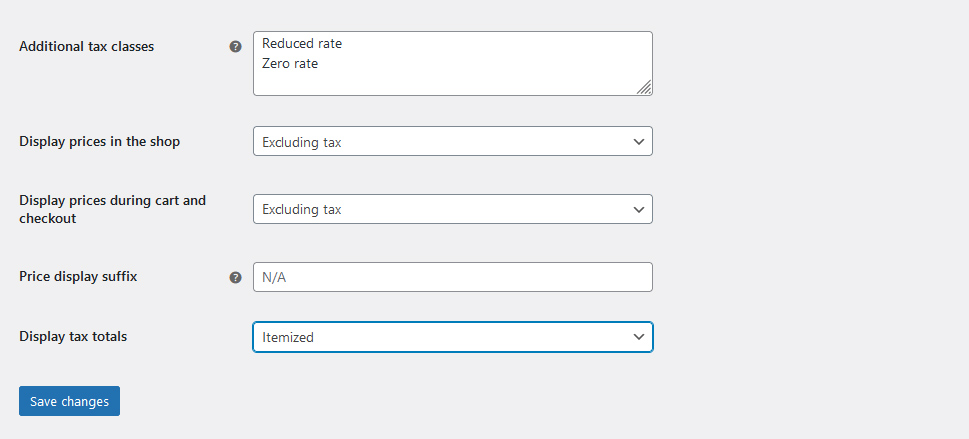Image resolution: width=969 pixels, height=439 pixels.
Task: Open the Display prices in the shop dropdown
Action: point(452,142)
